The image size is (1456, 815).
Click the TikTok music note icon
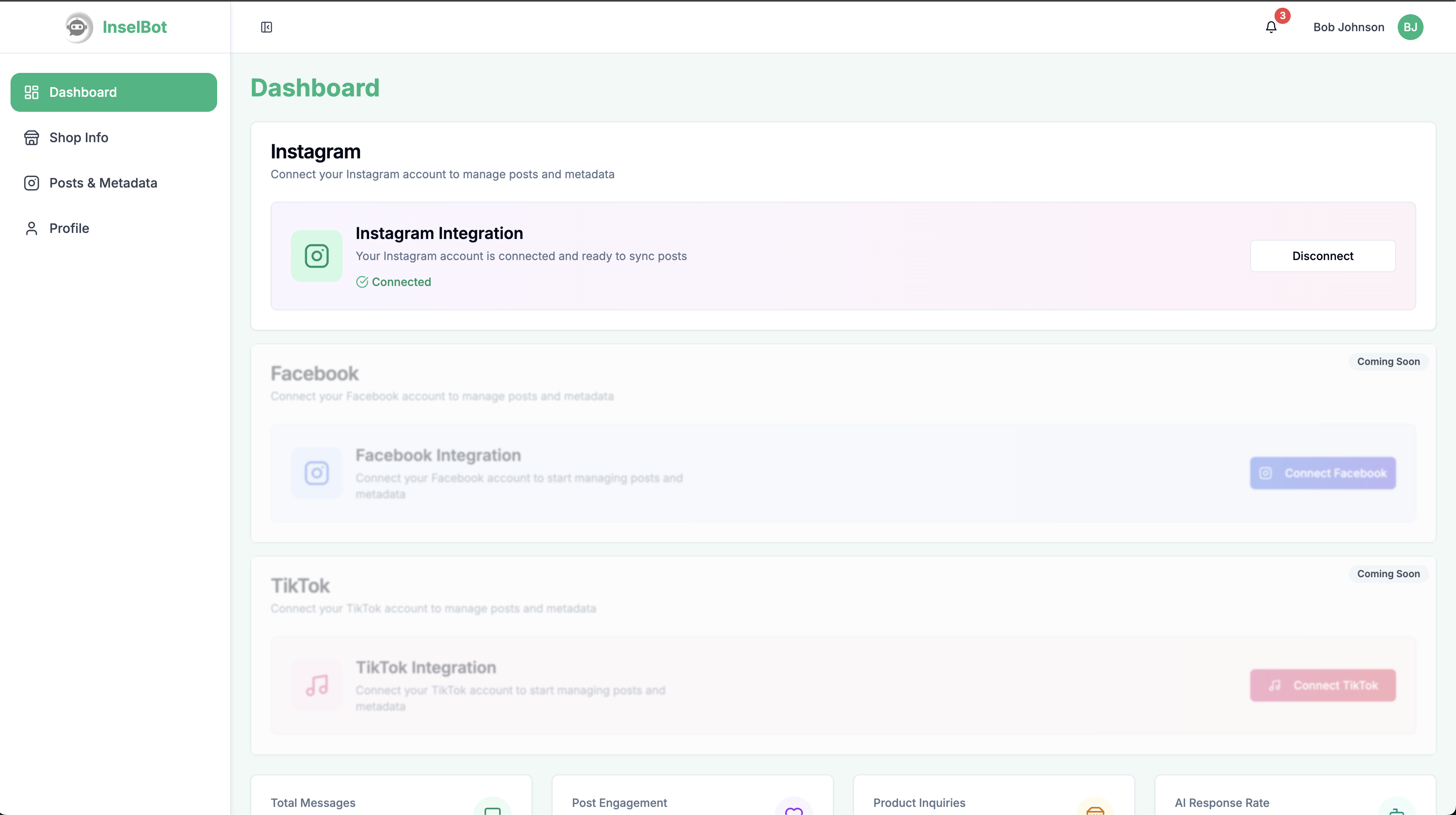pyautogui.click(x=317, y=685)
